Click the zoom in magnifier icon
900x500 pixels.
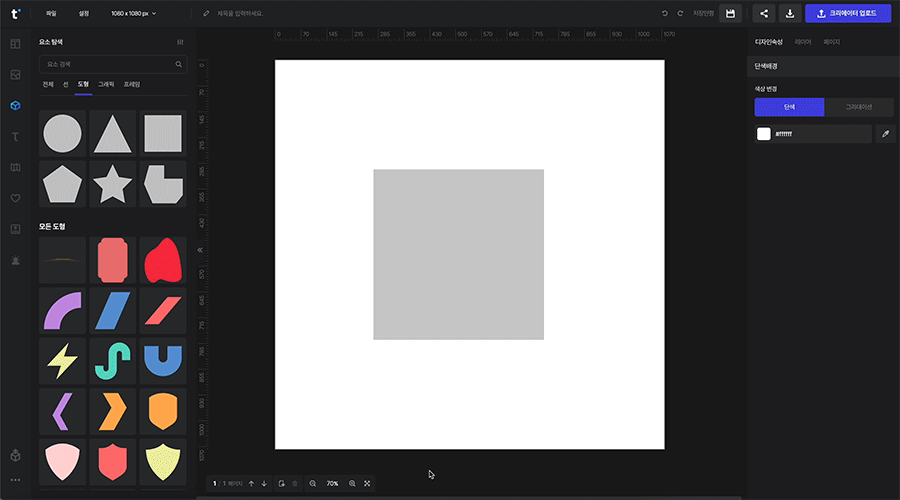pos(352,483)
